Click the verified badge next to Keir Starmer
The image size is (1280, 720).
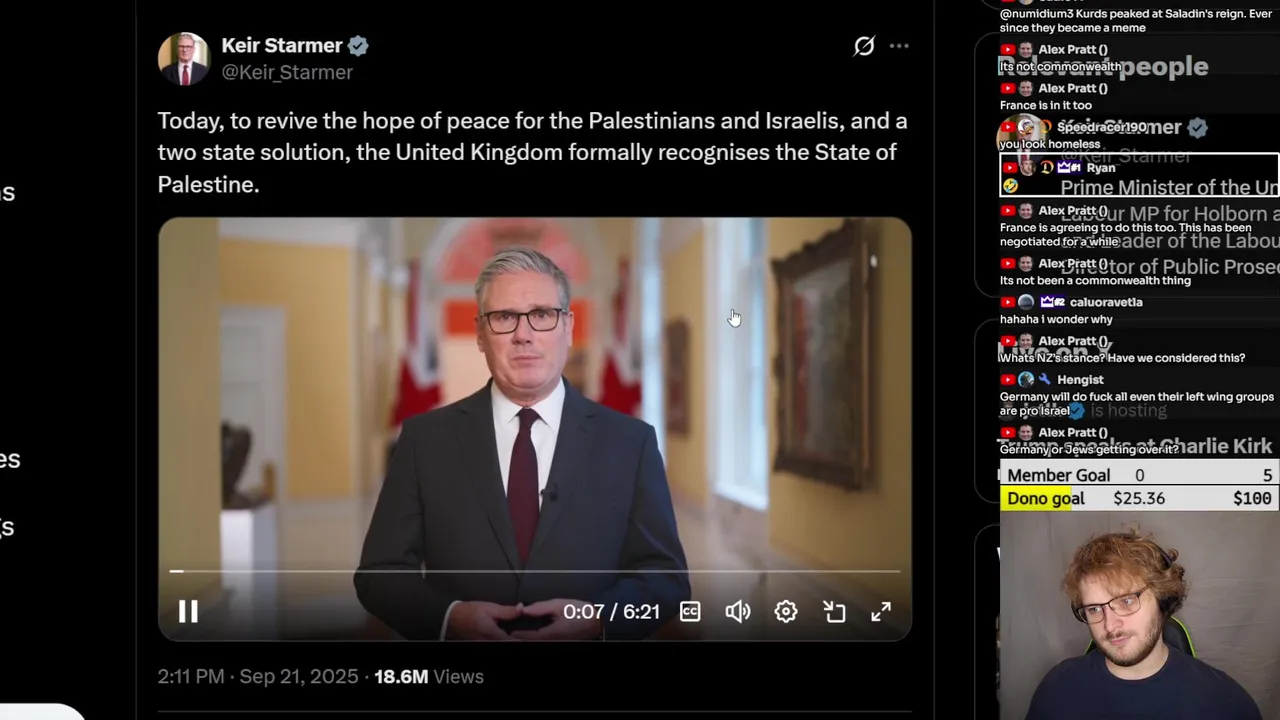pyautogui.click(x=358, y=46)
